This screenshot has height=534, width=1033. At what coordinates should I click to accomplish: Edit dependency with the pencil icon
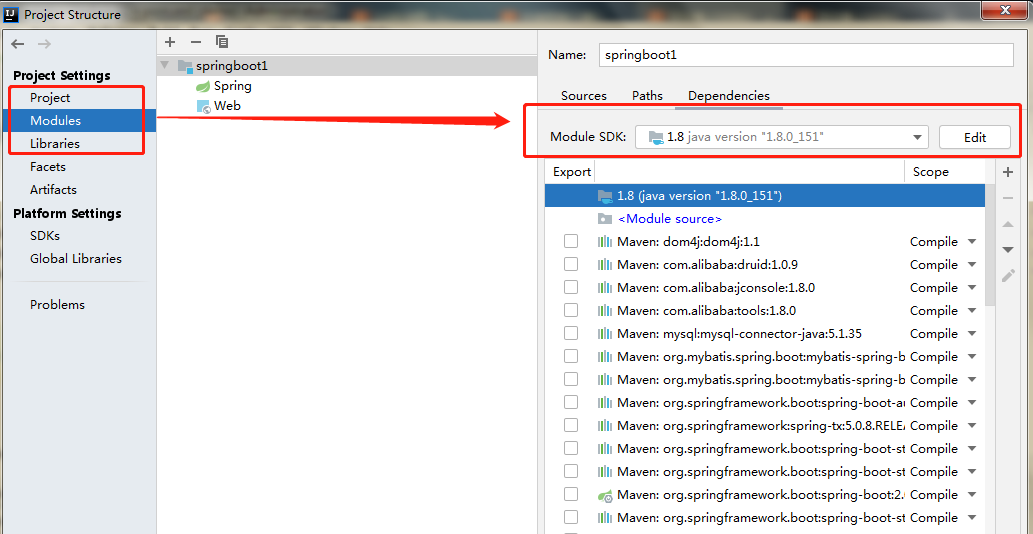(1008, 275)
